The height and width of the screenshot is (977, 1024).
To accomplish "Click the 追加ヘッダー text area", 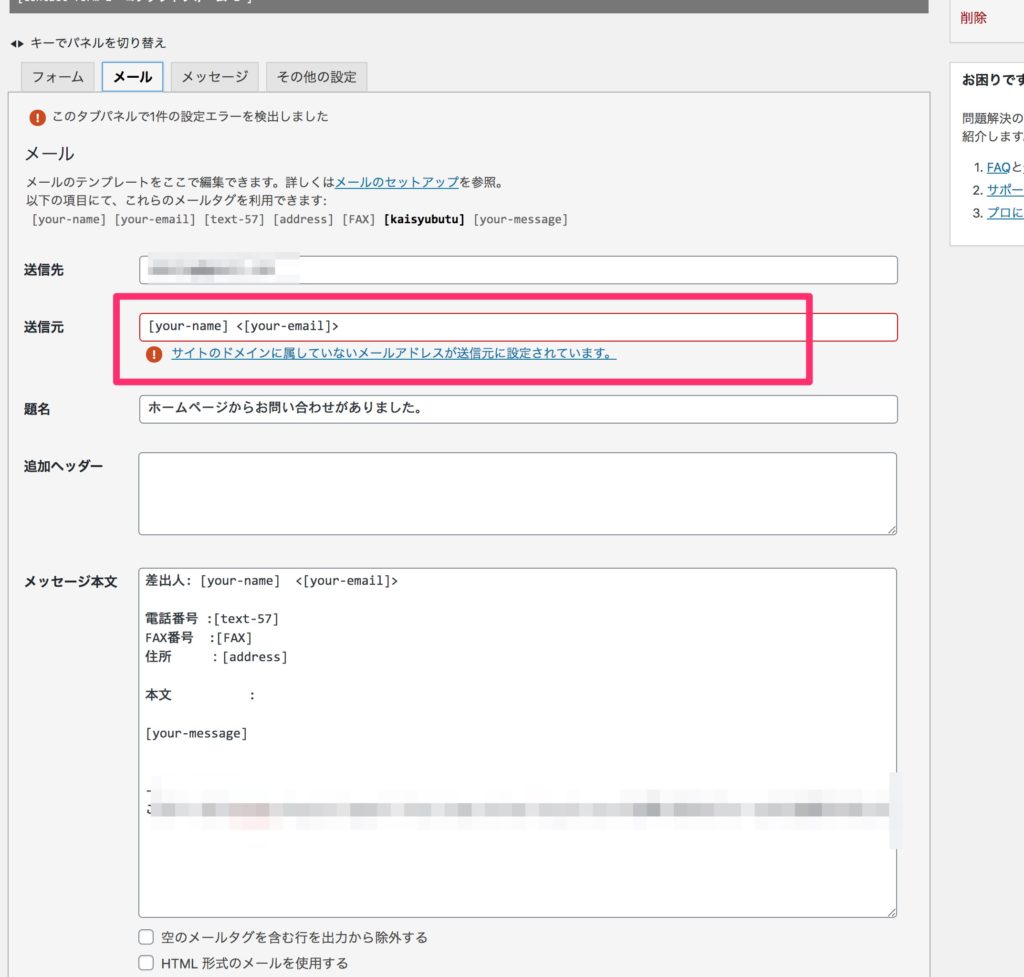I will click(x=517, y=493).
